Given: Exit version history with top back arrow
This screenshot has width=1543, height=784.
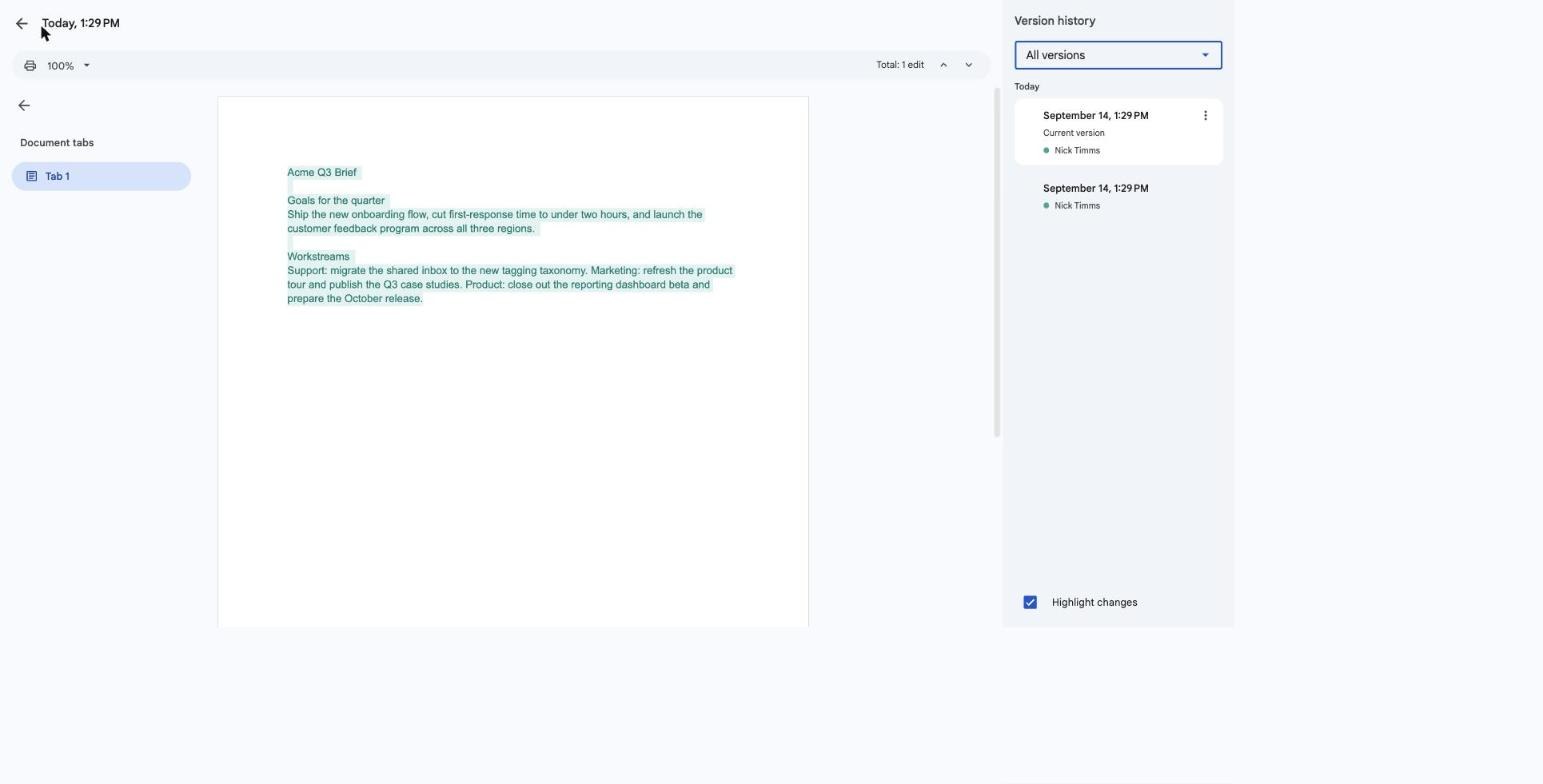Looking at the screenshot, I should point(22,23).
